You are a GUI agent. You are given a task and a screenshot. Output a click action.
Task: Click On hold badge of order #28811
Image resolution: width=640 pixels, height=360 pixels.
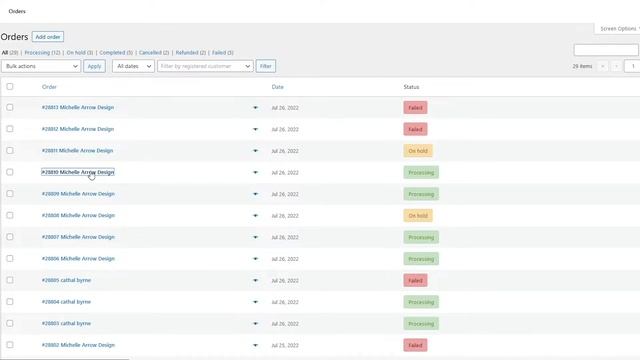(418, 151)
